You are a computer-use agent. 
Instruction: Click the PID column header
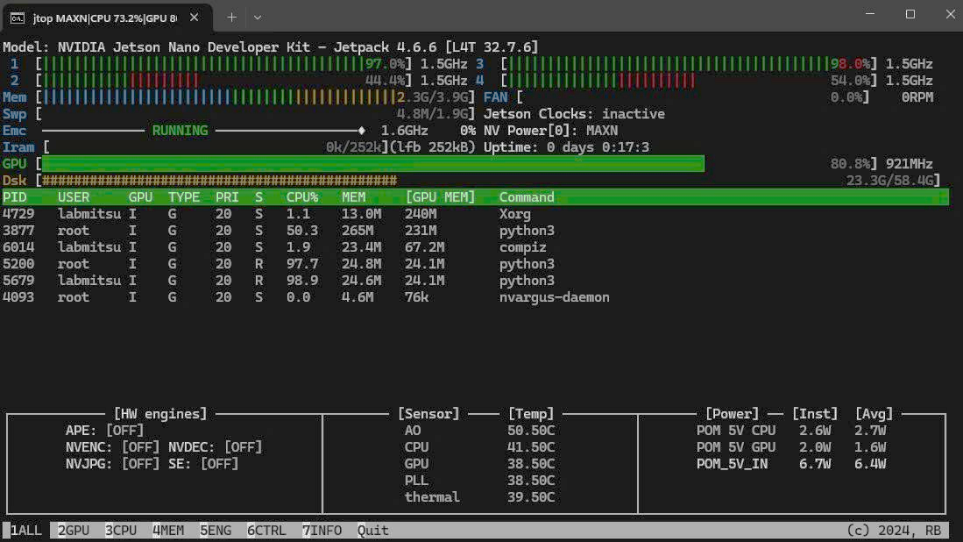coord(15,197)
